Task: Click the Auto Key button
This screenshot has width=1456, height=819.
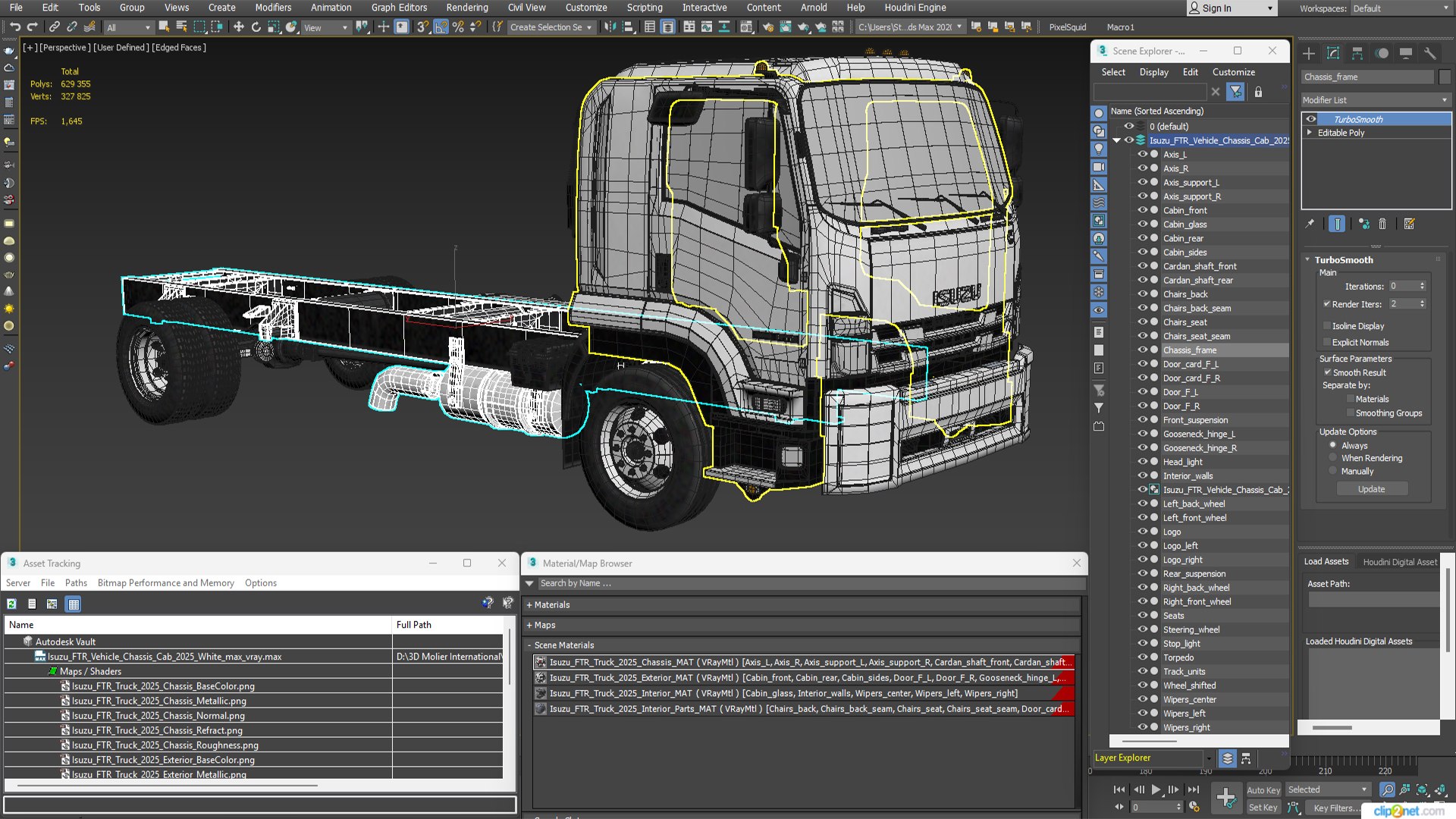Action: point(1263,790)
